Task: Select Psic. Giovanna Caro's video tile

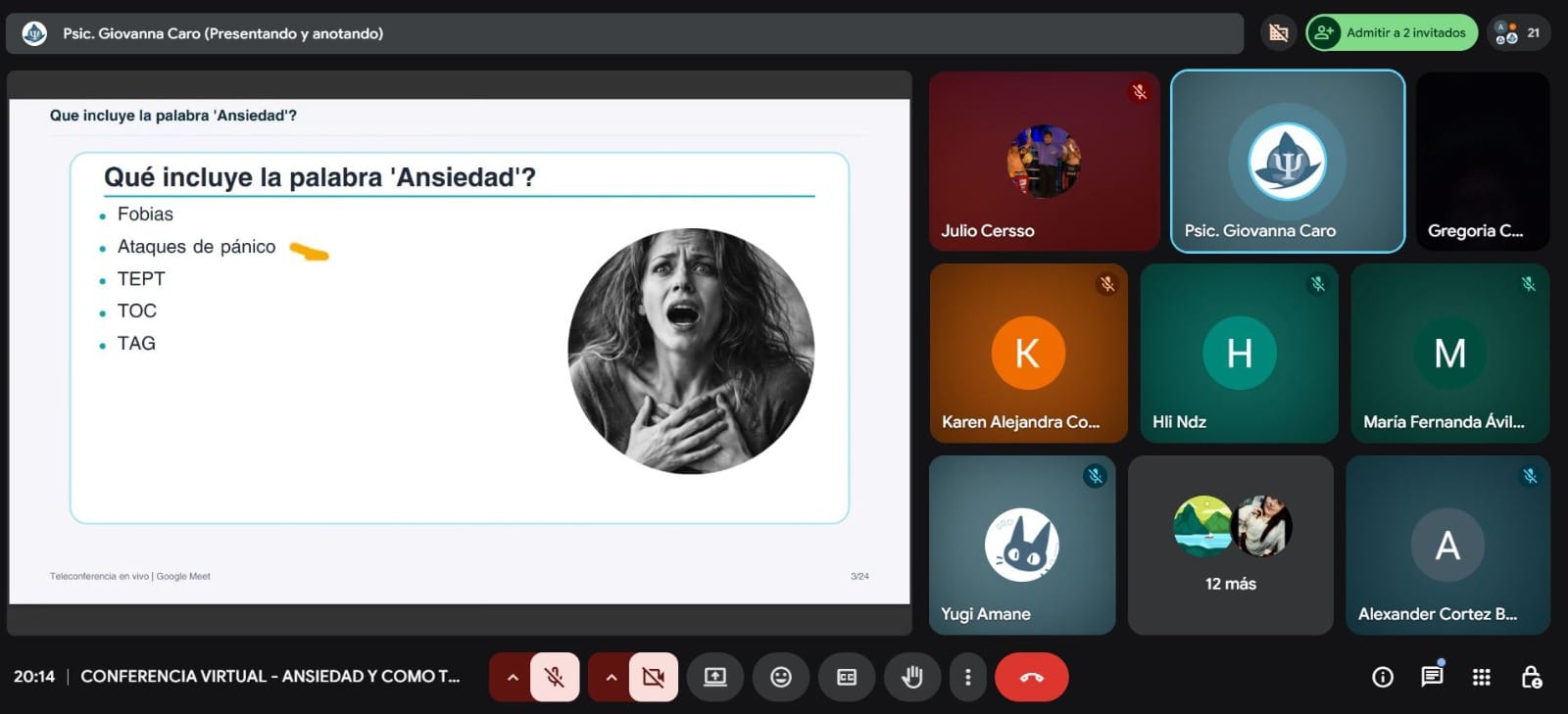Action: pyautogui.click(x=1287, y=162)
